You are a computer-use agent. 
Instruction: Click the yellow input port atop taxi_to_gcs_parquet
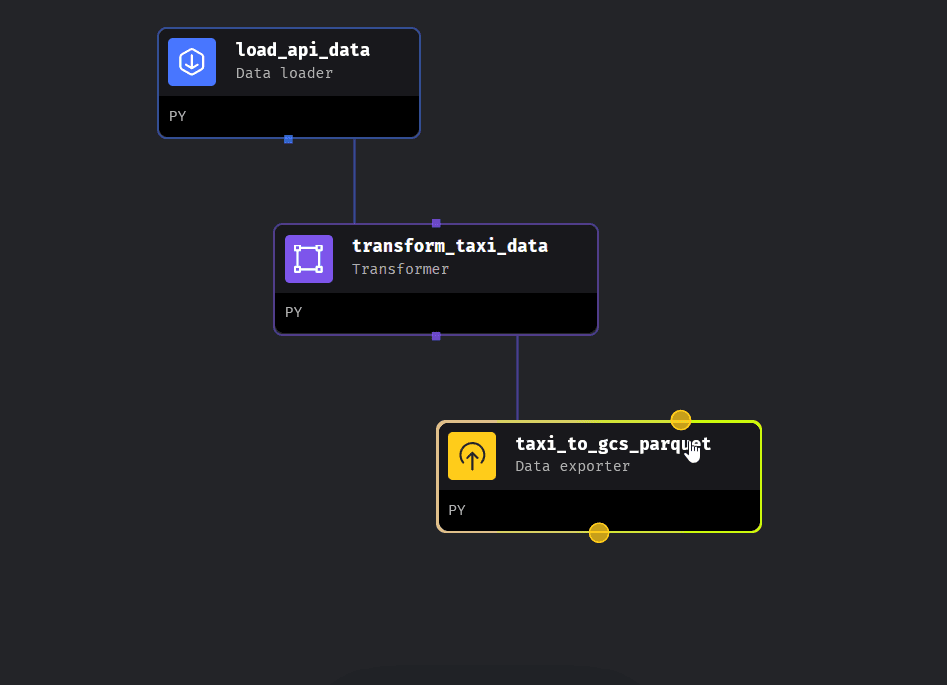click(680, 420)
